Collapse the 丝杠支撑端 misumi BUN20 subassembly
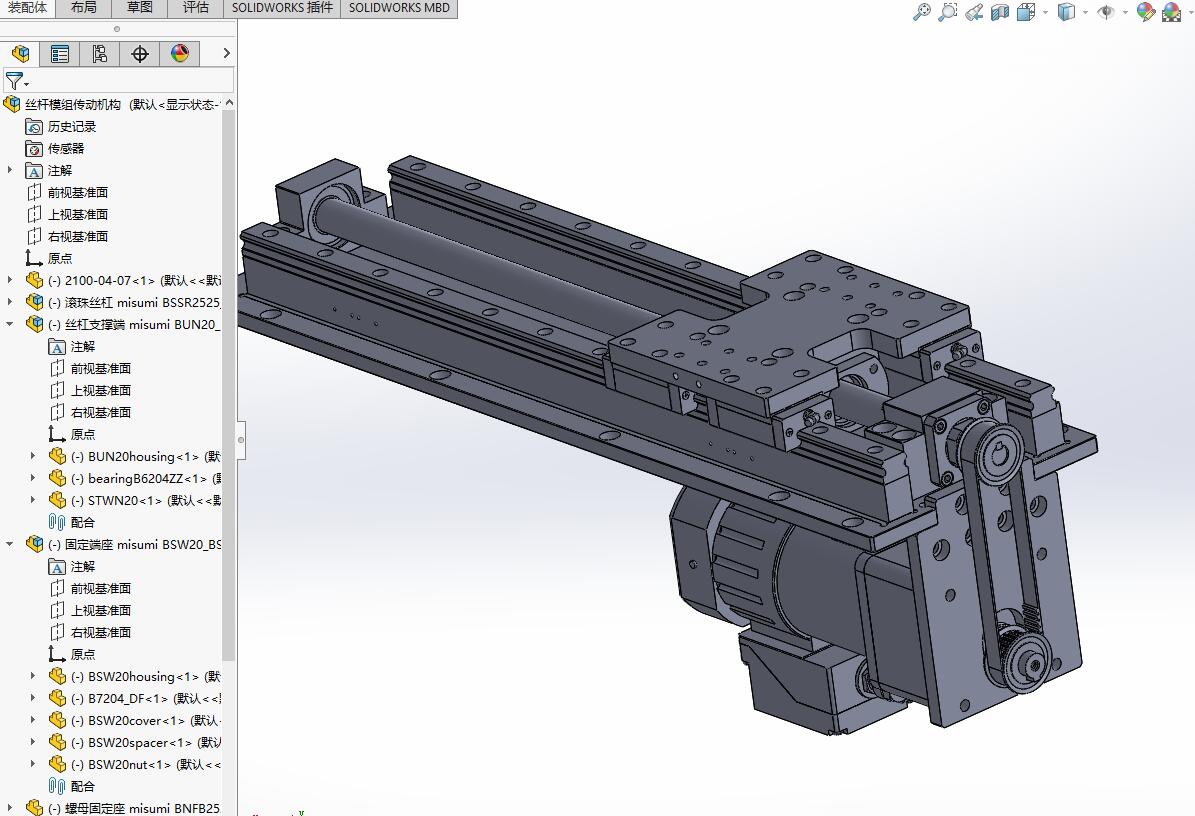Viewport: 1195px width, 816px height. 10,324
